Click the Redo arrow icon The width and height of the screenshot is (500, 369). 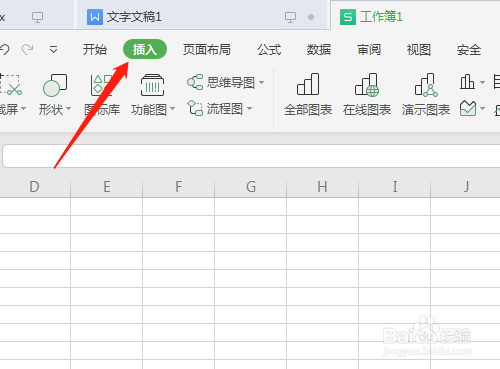click(27, 50)
